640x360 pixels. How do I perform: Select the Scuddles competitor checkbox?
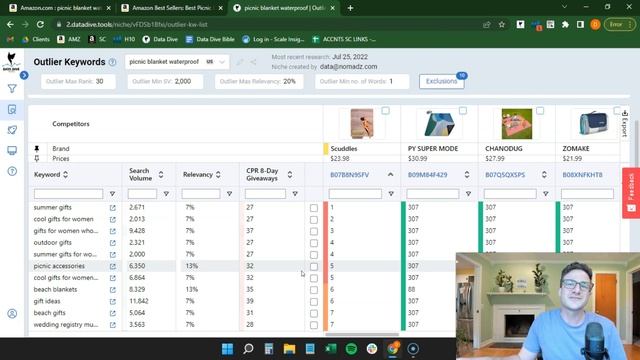[x=385, y=111]
